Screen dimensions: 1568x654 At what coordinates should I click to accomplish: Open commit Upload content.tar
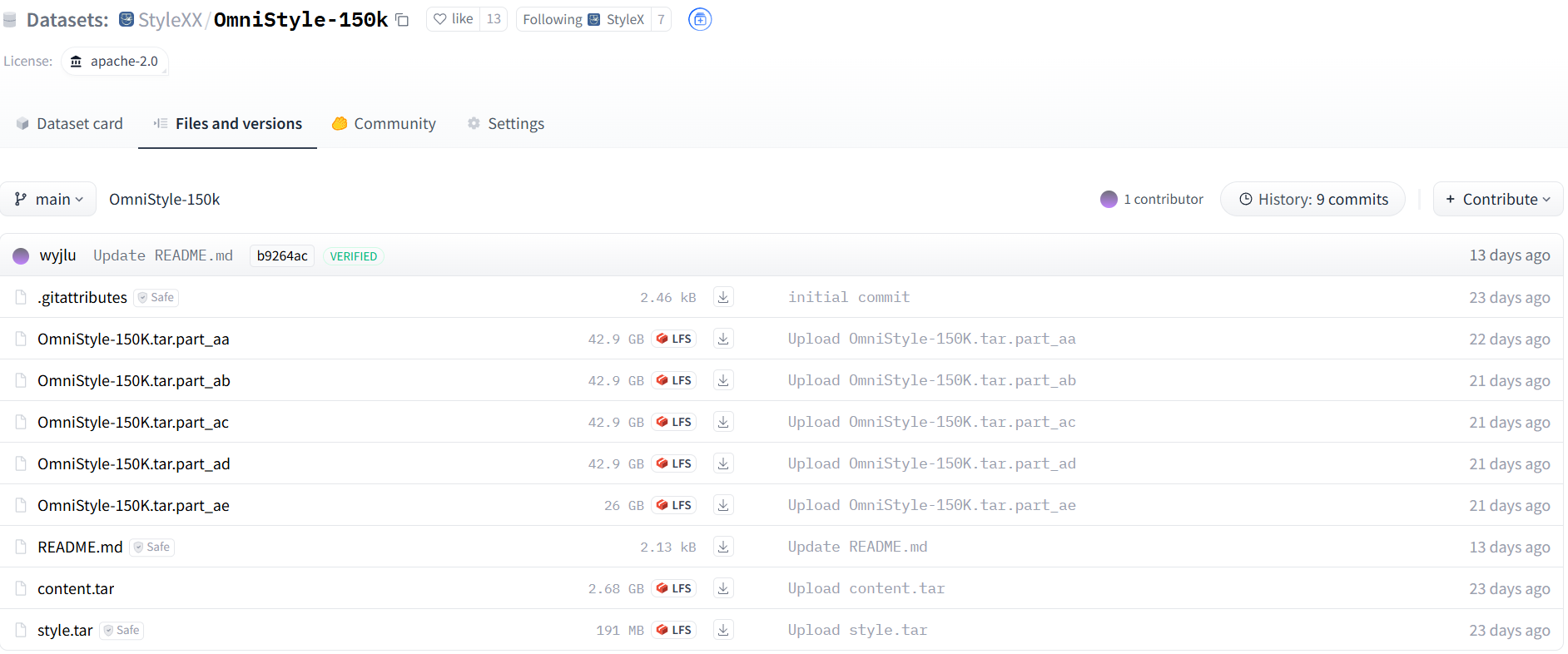click(866, 588)
